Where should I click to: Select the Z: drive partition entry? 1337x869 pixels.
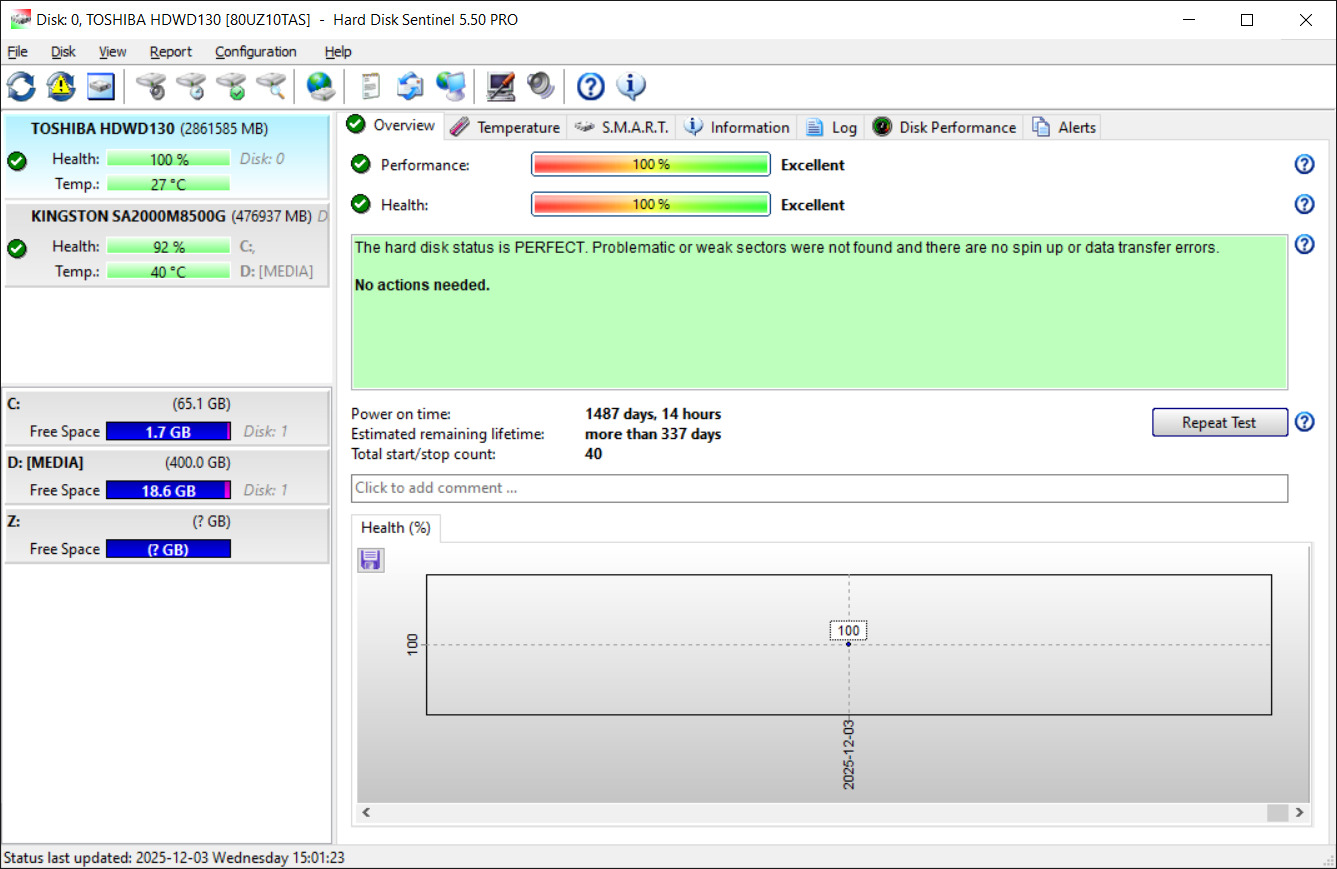click(x=166, y=535)
